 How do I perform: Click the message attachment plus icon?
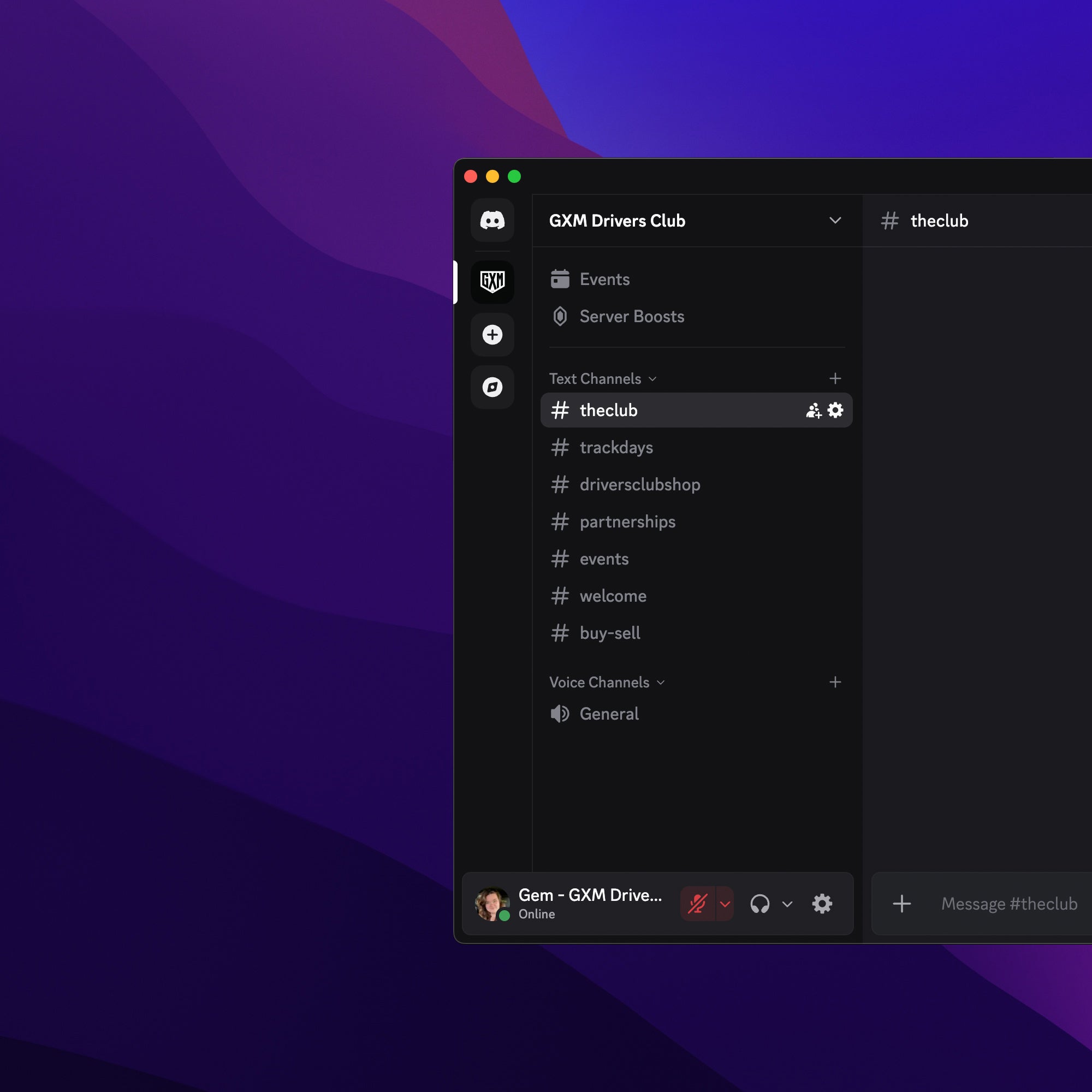(x=901, y=903)
